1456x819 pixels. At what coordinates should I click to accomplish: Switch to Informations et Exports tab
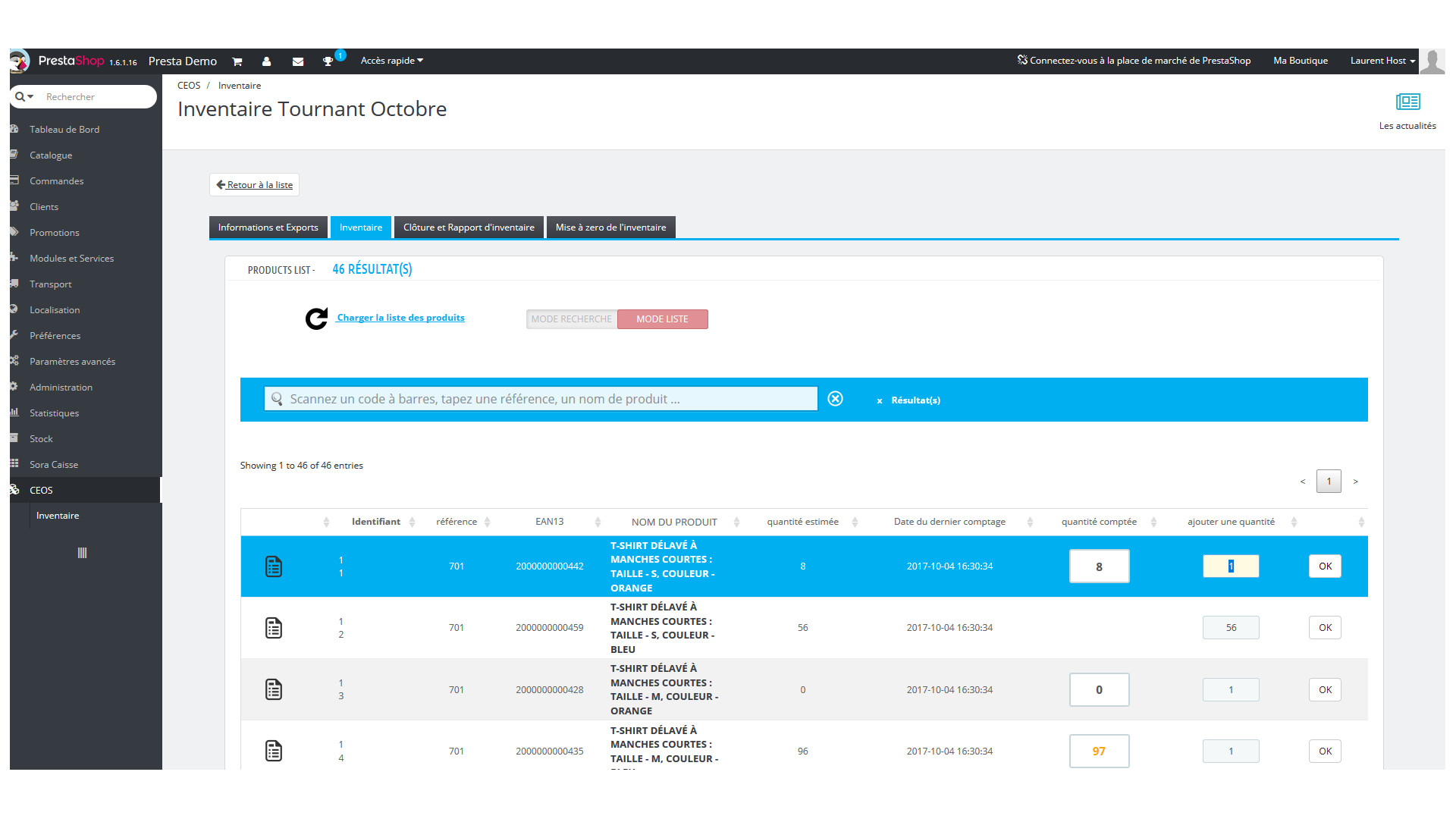(268, 227)
